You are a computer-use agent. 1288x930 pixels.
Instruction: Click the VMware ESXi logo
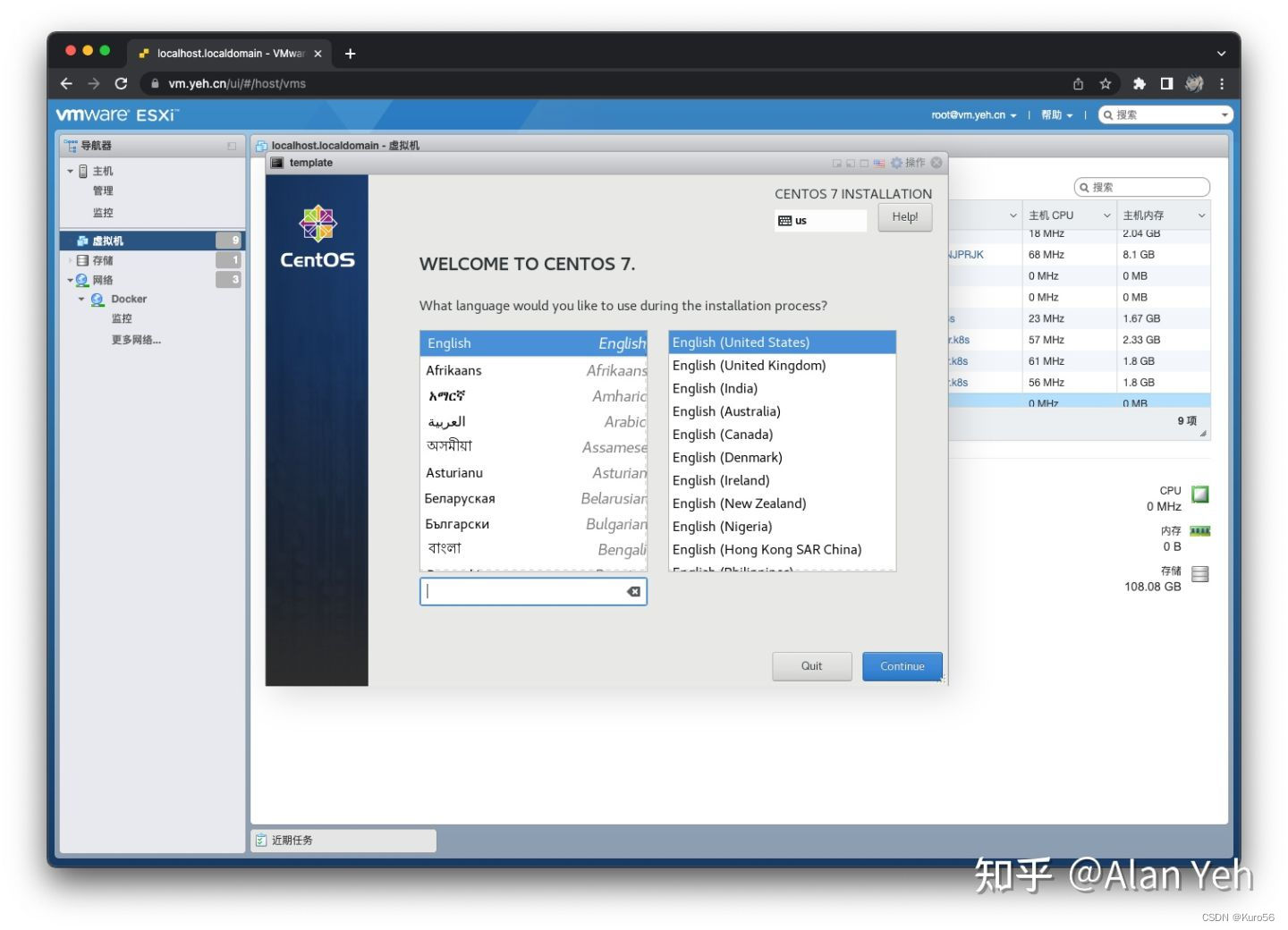click(117, 114)
